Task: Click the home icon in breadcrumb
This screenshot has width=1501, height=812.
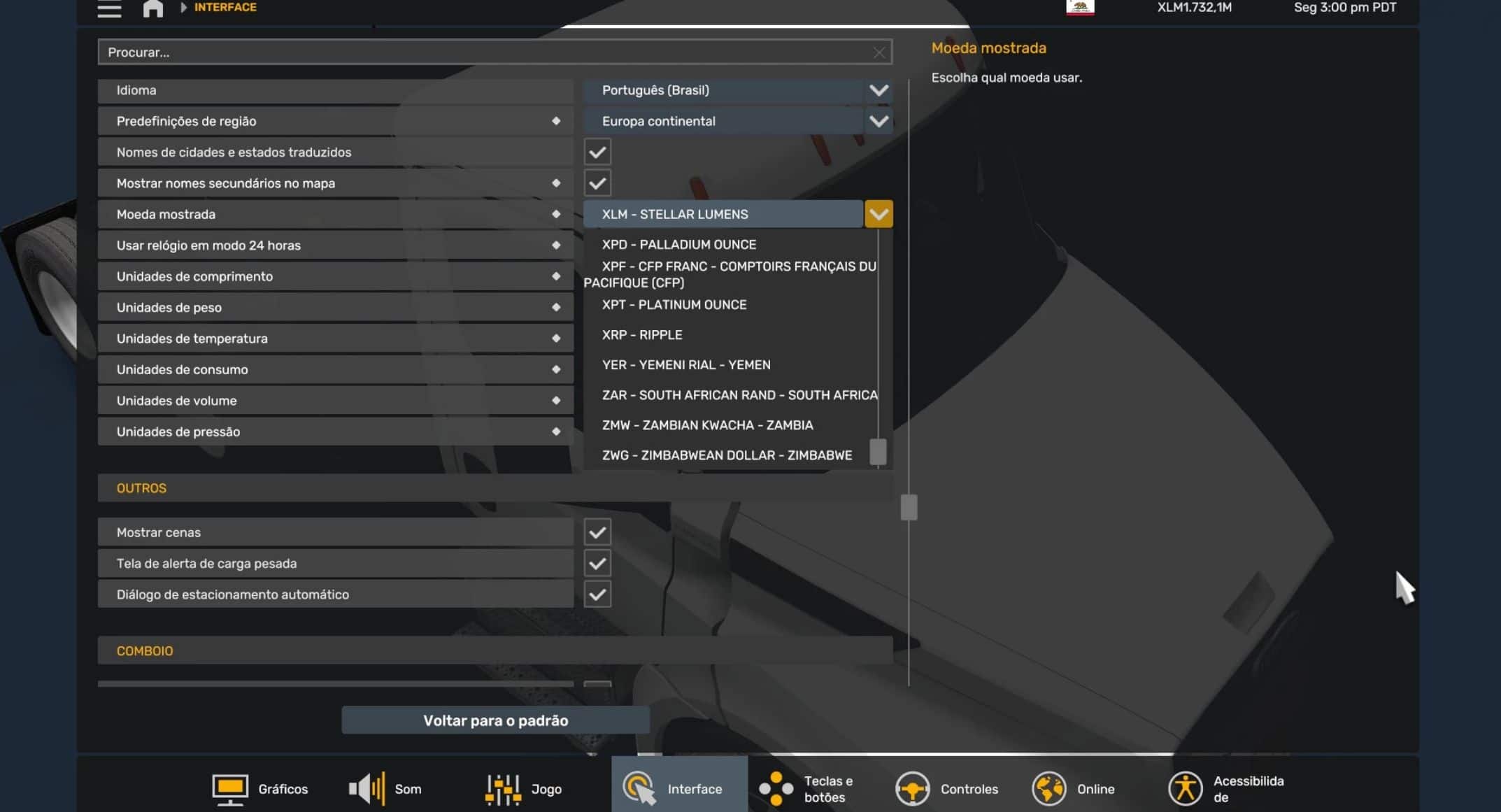Action: [152, 8]
